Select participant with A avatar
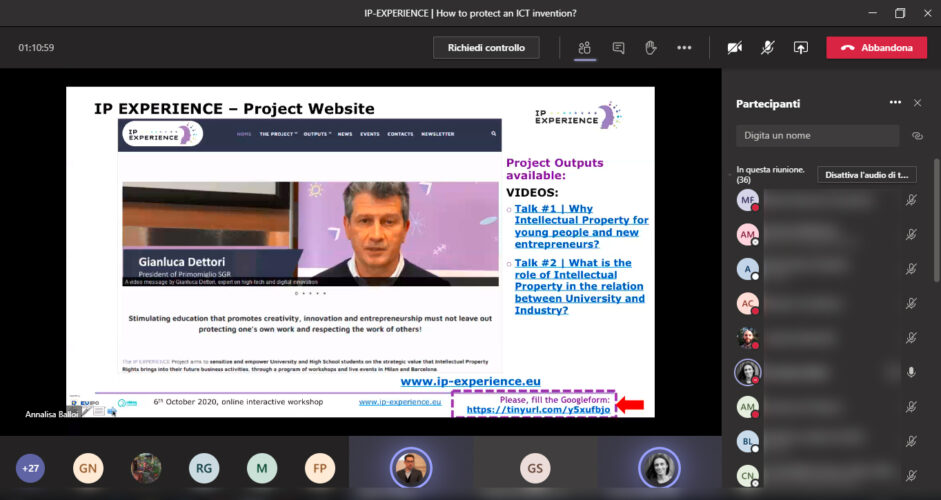 coord(748,270)
